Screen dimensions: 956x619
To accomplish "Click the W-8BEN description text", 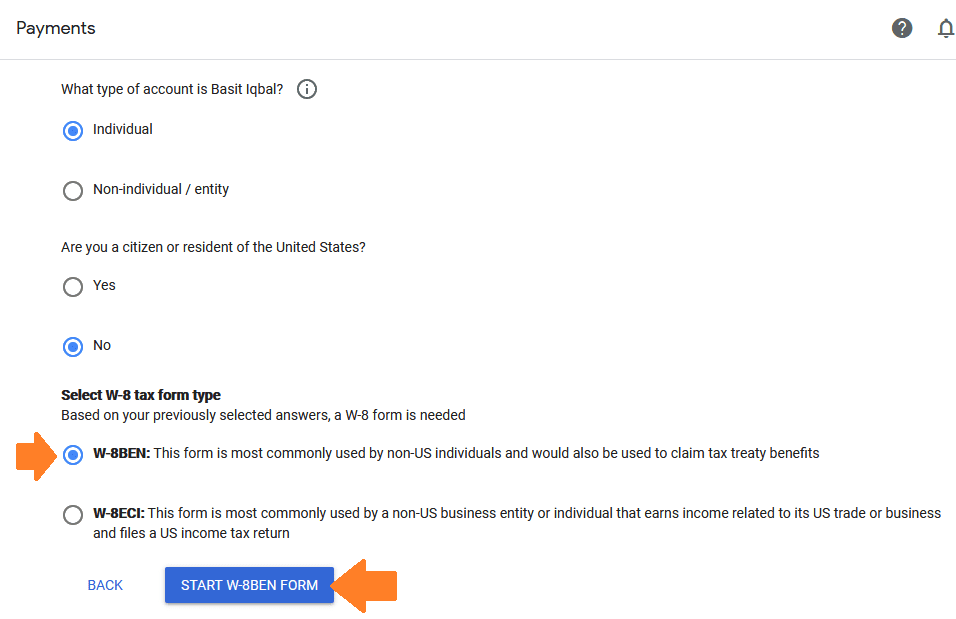I will tap(456, 453).
